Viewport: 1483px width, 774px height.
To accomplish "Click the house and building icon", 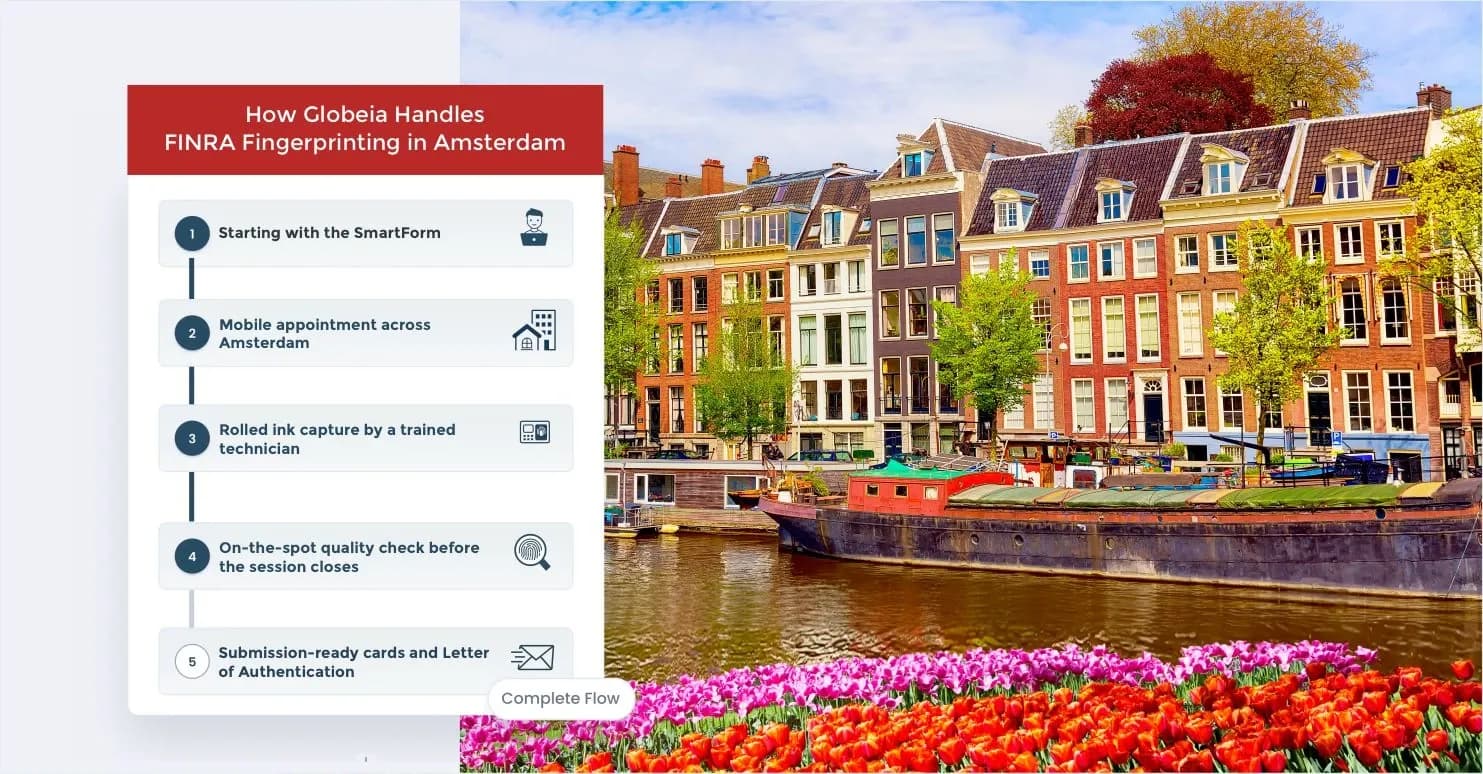I will (x=534, y=331).
